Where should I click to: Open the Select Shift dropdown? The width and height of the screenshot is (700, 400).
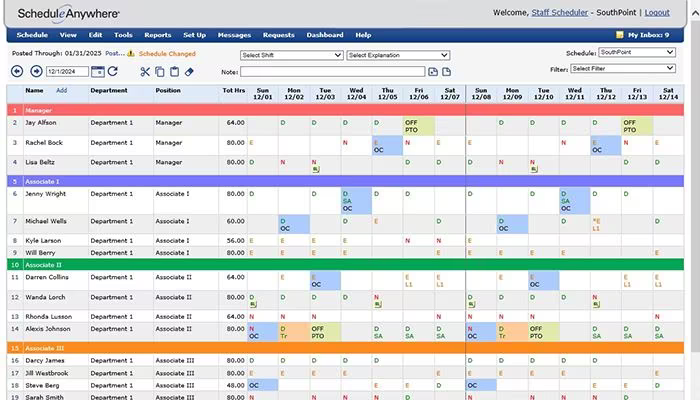click(292, 55)
